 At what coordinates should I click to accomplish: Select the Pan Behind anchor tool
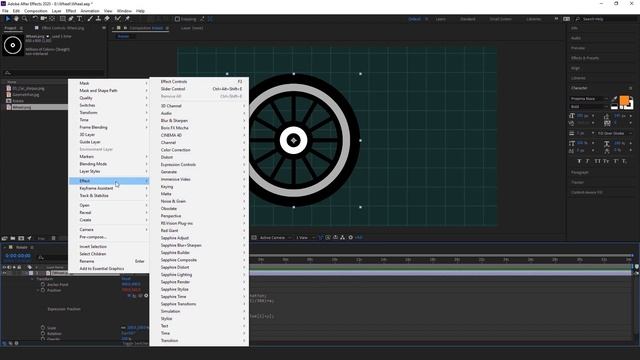52,19
